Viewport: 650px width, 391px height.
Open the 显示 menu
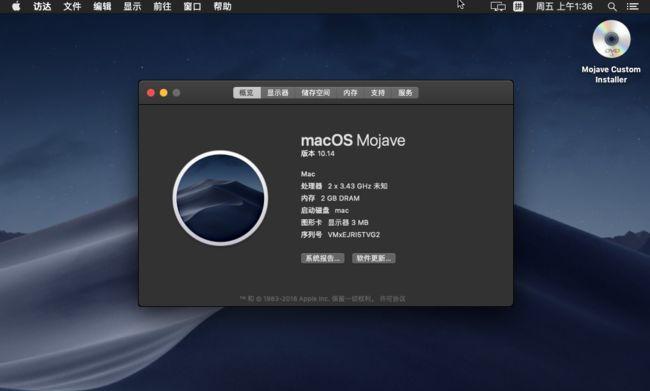tap(132, 6)
